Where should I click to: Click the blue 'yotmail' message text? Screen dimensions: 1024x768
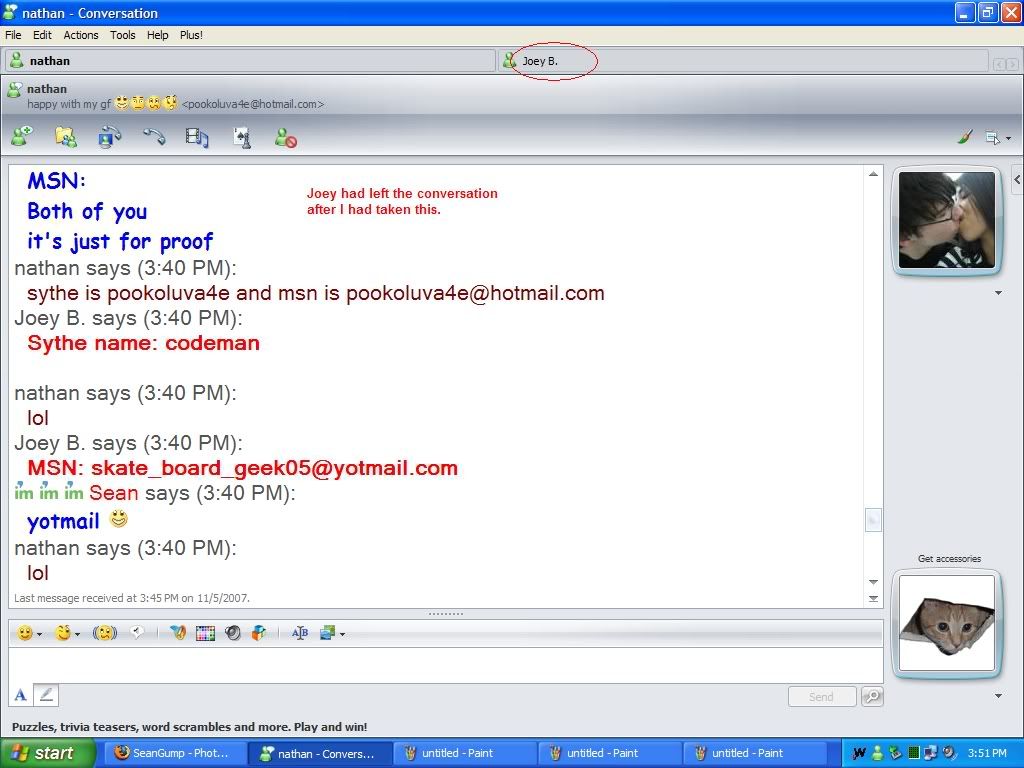pyautogui.click(x=63, y=521)
